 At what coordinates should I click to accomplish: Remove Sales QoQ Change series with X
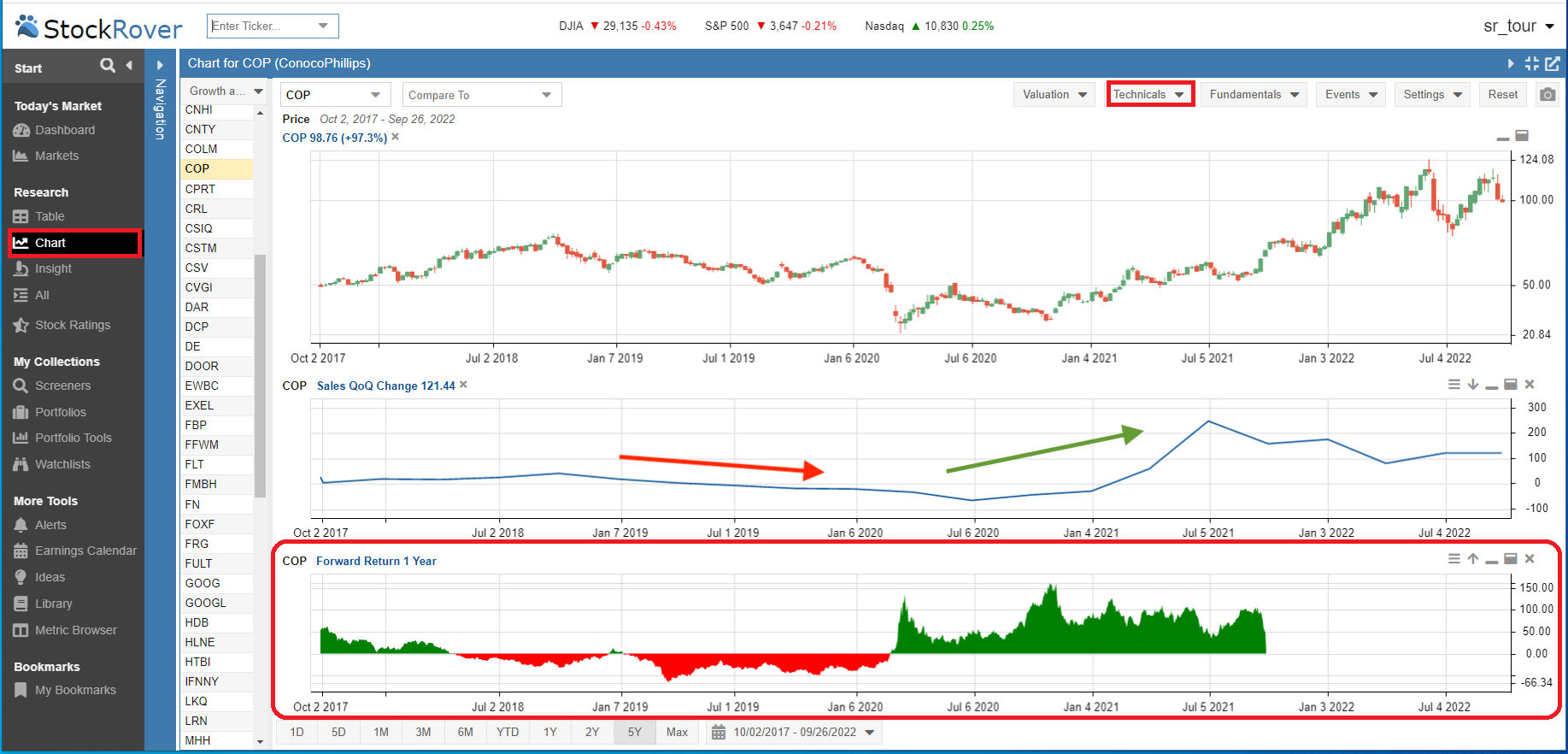(463, 385)
